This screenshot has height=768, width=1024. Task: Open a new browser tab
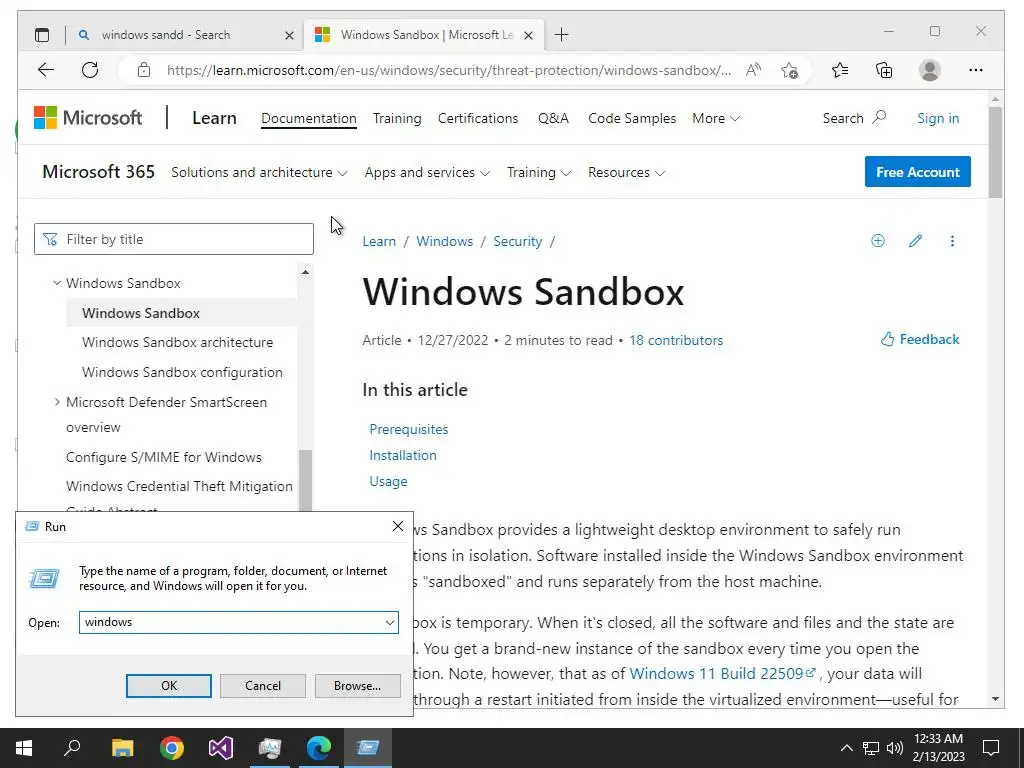[561, 35]
